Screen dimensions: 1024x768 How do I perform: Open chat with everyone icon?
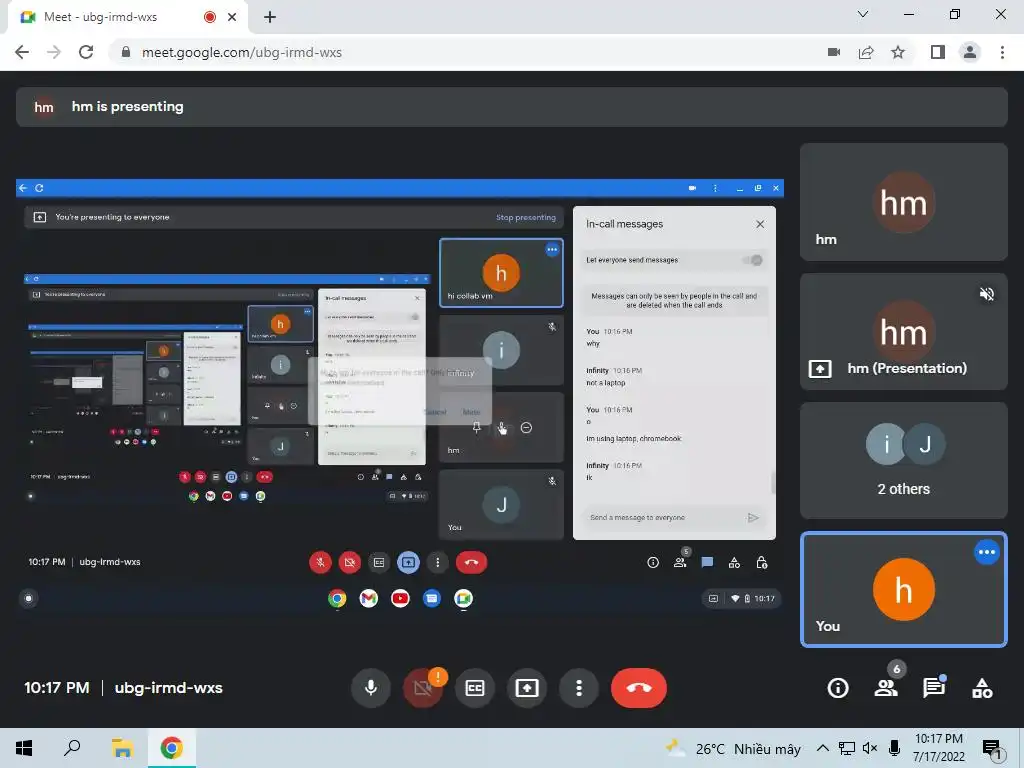point(934,687)
